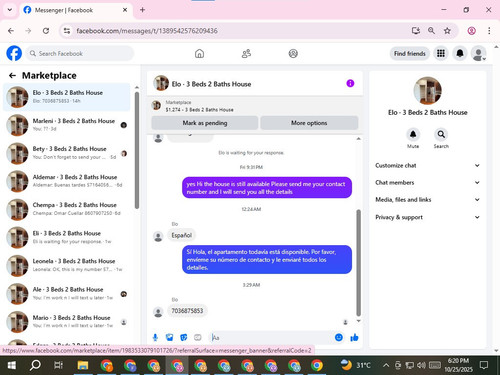Click Mark as pending button
This screenshot has height=375, width=500.
pyautogui.click(x=205, y=123)
